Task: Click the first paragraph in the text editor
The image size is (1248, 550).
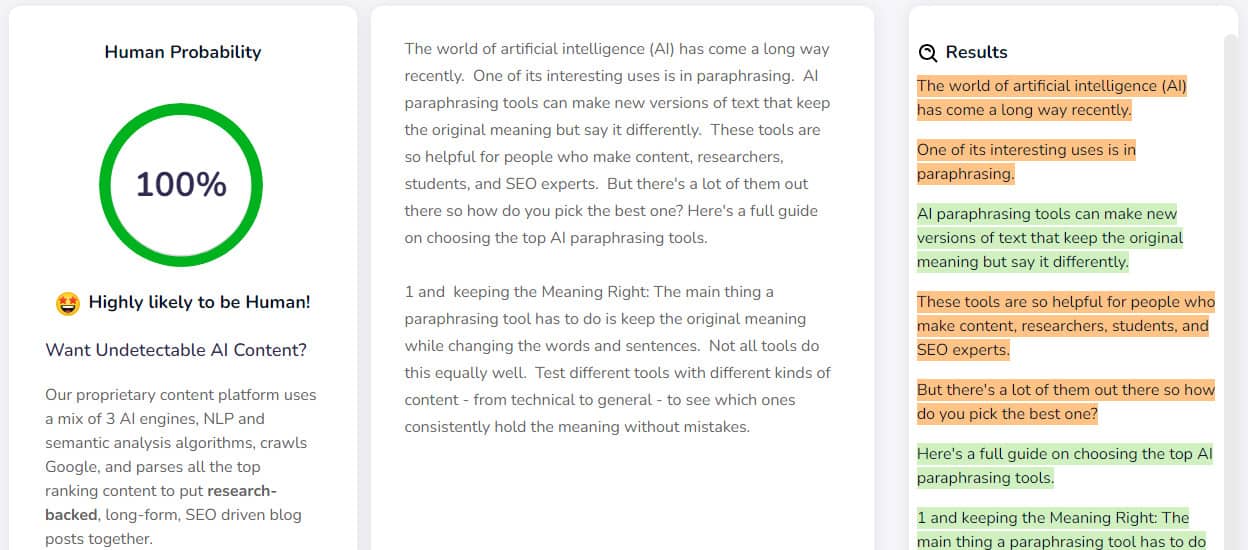Action: tap(617, 143)
